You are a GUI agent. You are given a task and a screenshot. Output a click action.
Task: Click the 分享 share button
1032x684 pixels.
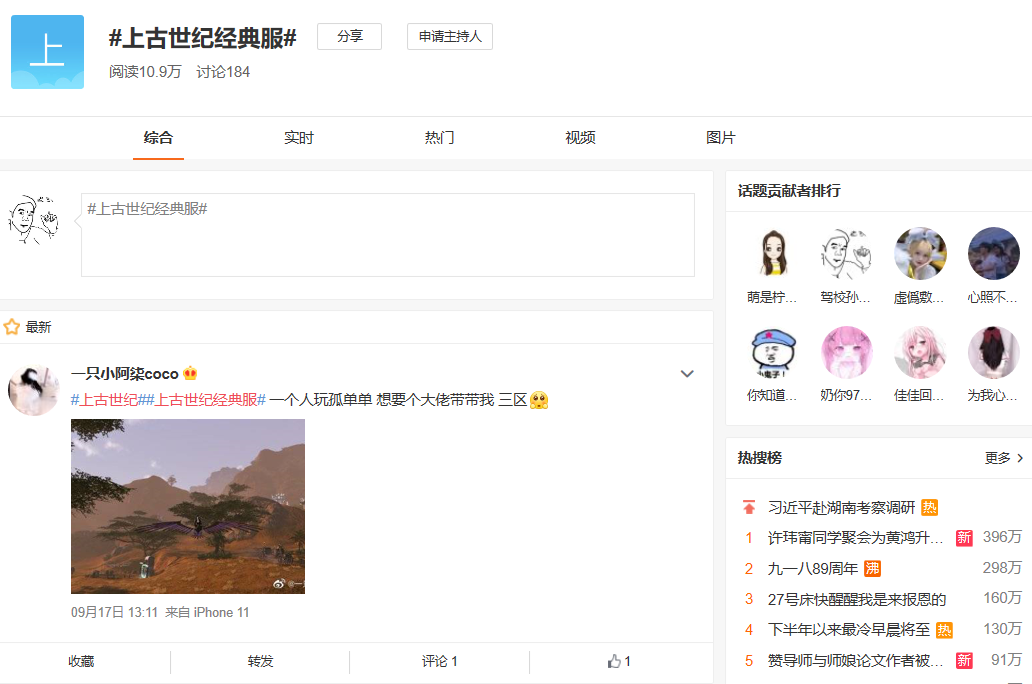(x=349, y=36)
